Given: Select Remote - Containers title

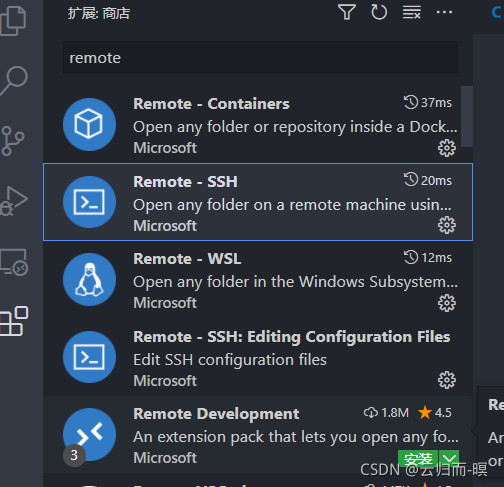Looking at the screenshot, I should click(211, 104).
